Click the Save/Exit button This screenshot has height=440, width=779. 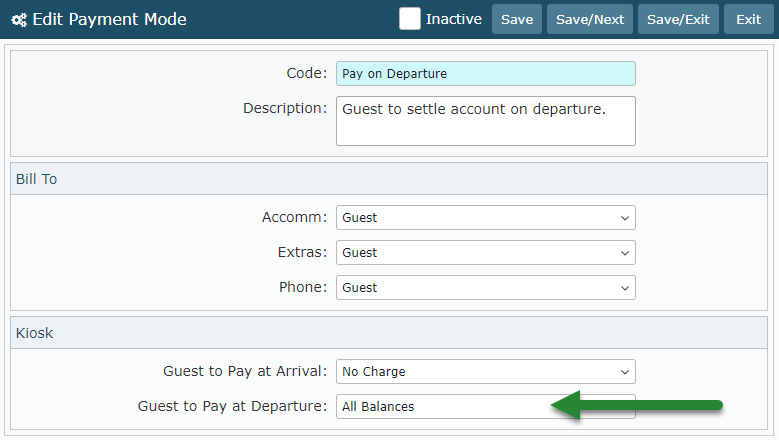[678, 19]
